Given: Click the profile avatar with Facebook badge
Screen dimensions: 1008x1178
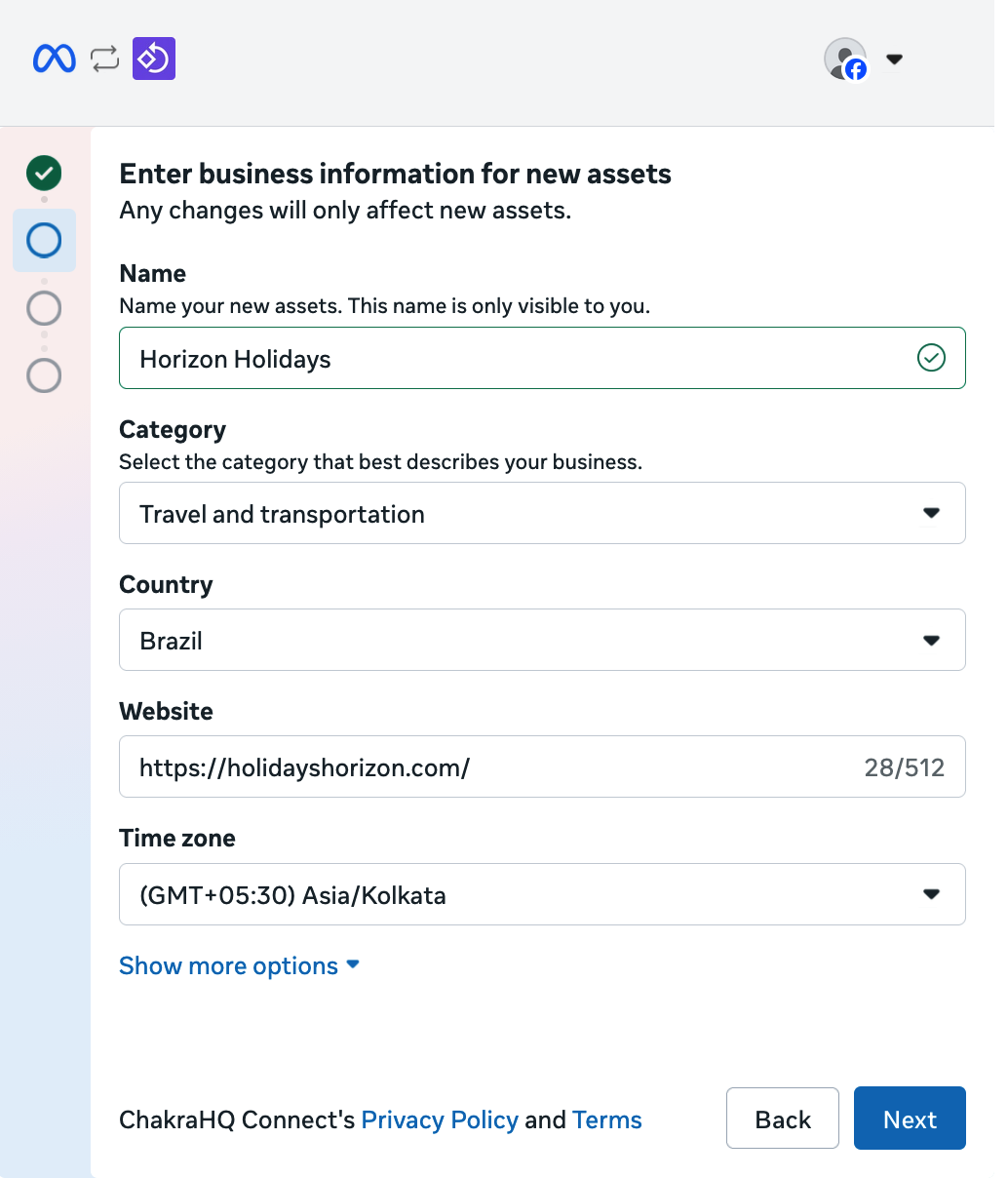Looking at the screenshot, I should point(845,59).
